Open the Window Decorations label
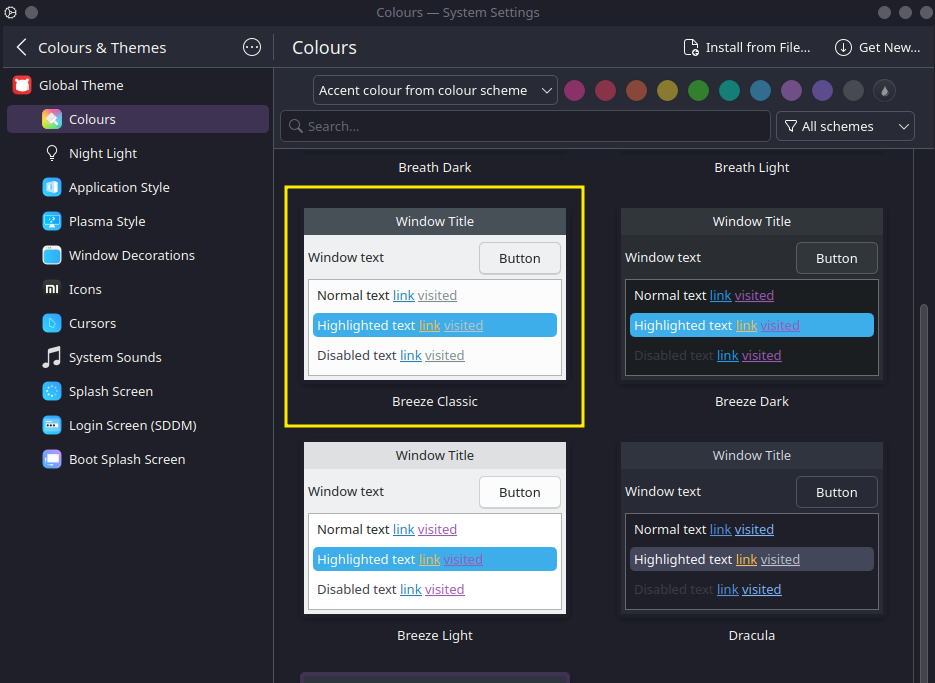 132,255
